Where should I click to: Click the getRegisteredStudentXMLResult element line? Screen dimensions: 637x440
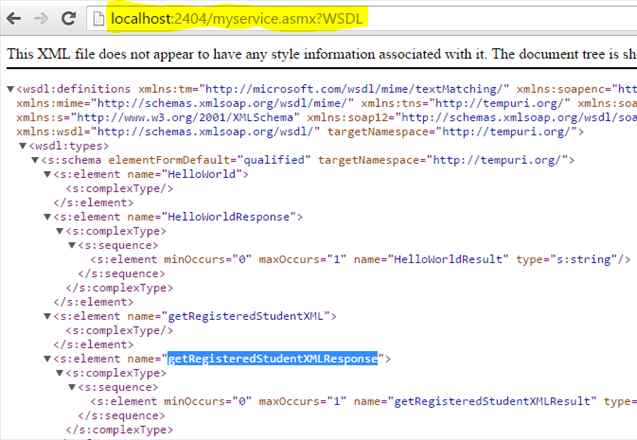[x=364, y=401]
